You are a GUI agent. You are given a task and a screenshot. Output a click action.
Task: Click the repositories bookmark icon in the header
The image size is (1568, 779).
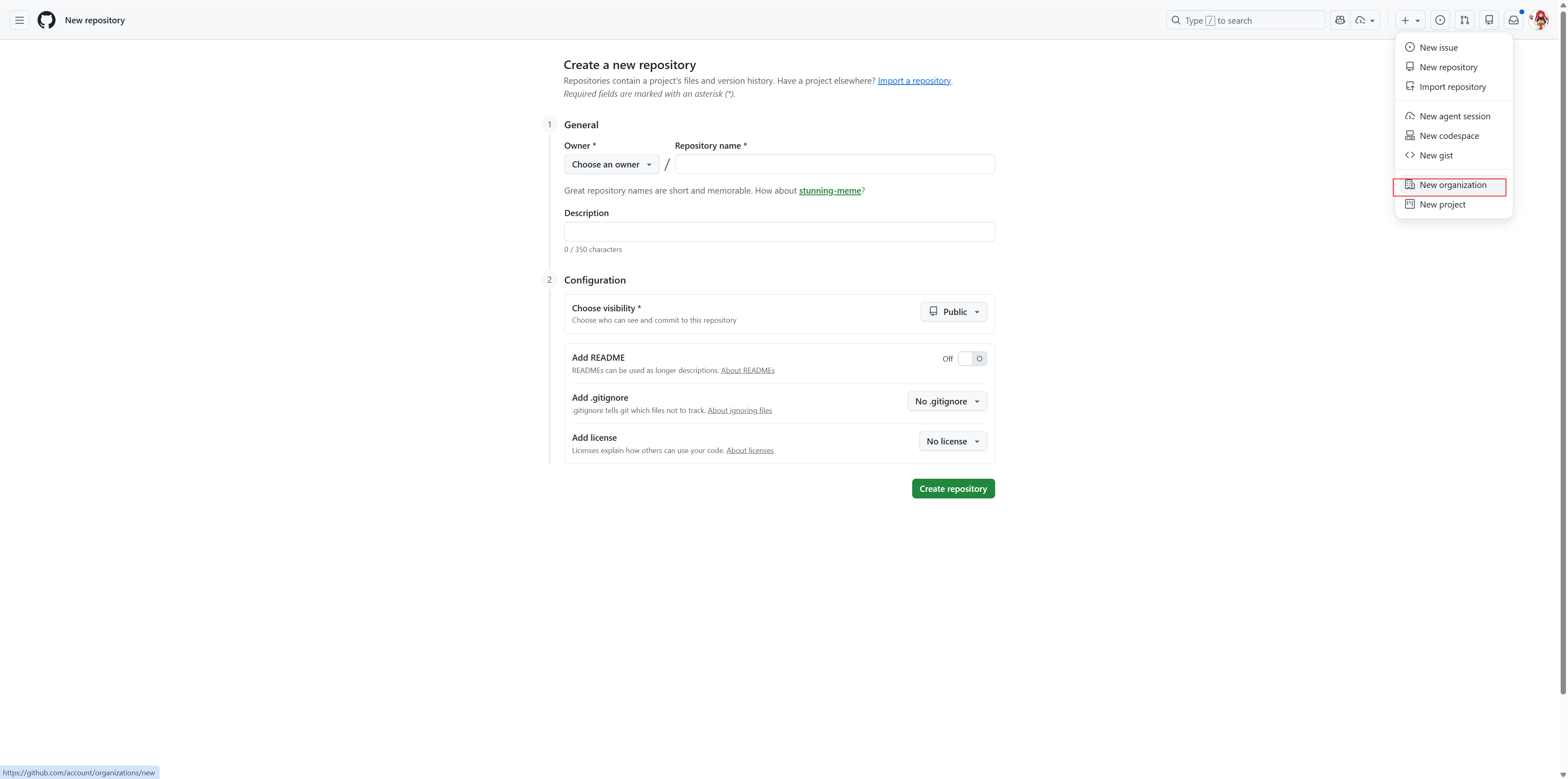pyautogui.click(x=1490, y=20)
